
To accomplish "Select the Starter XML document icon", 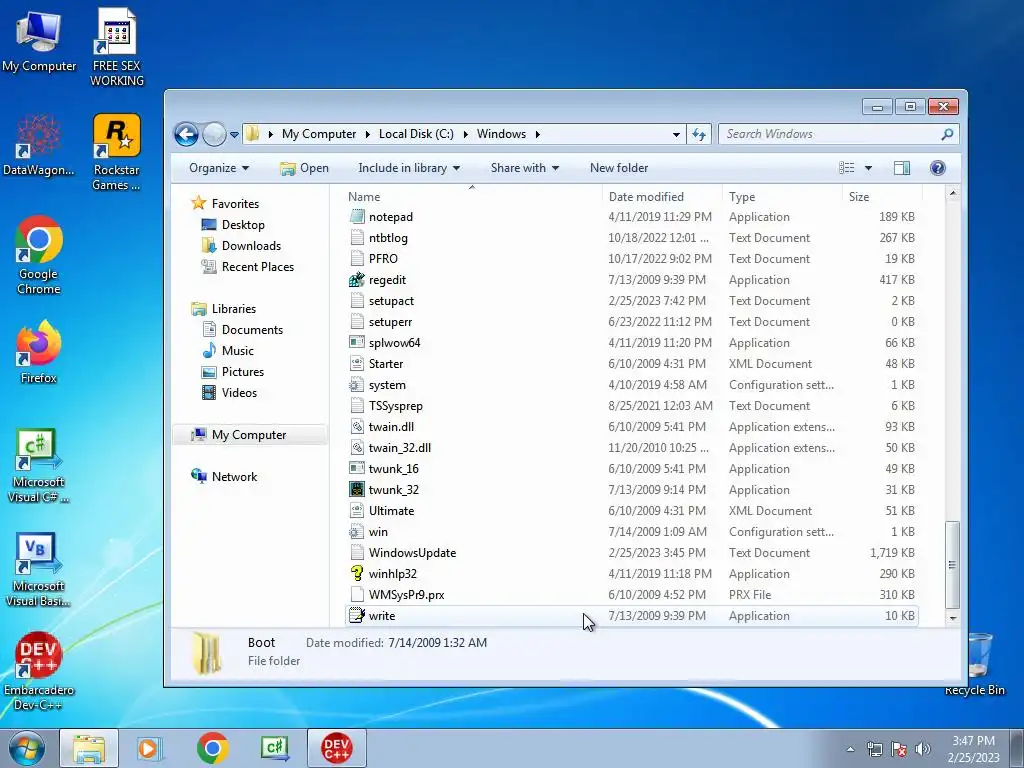I will (357, 364).
